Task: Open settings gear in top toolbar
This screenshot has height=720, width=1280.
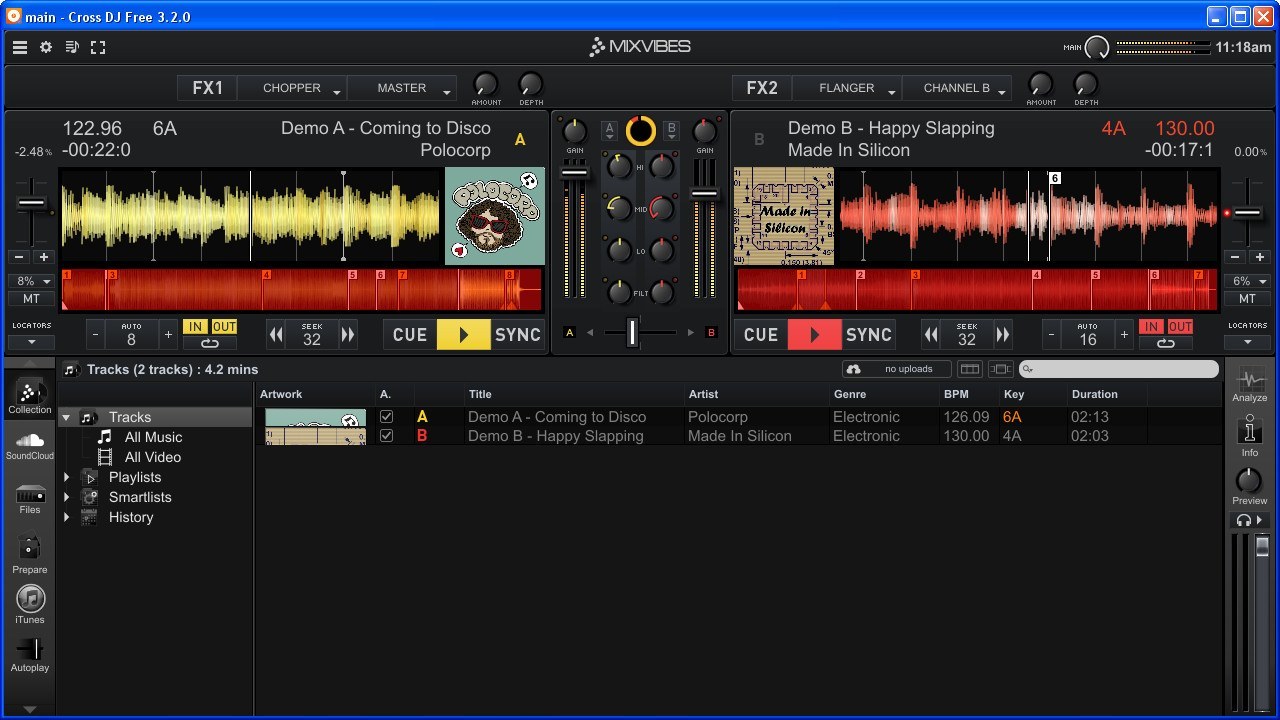Action: click(x=46, y=47)
